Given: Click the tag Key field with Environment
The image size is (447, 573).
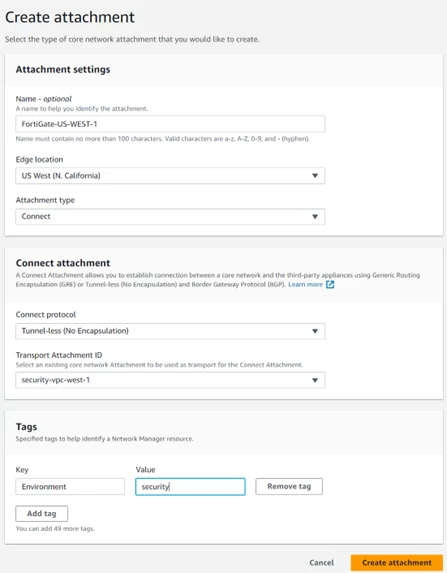Looking at the screenshot, I should point(70,486).
